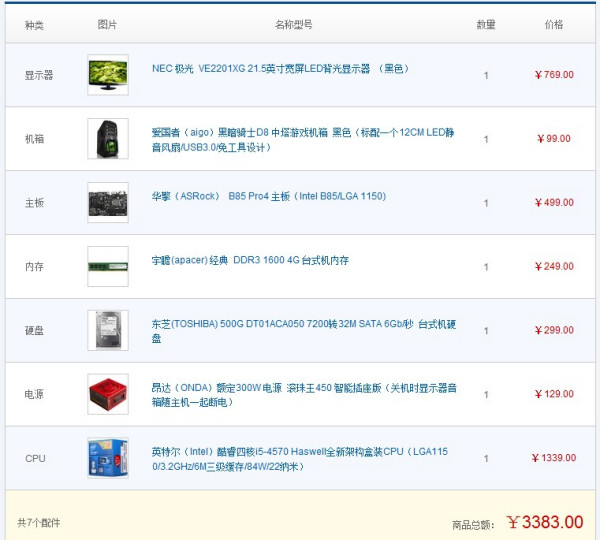Click the quantity 1 in the 显示器 row
Viewport: 600px width, 540px height.
486,75
